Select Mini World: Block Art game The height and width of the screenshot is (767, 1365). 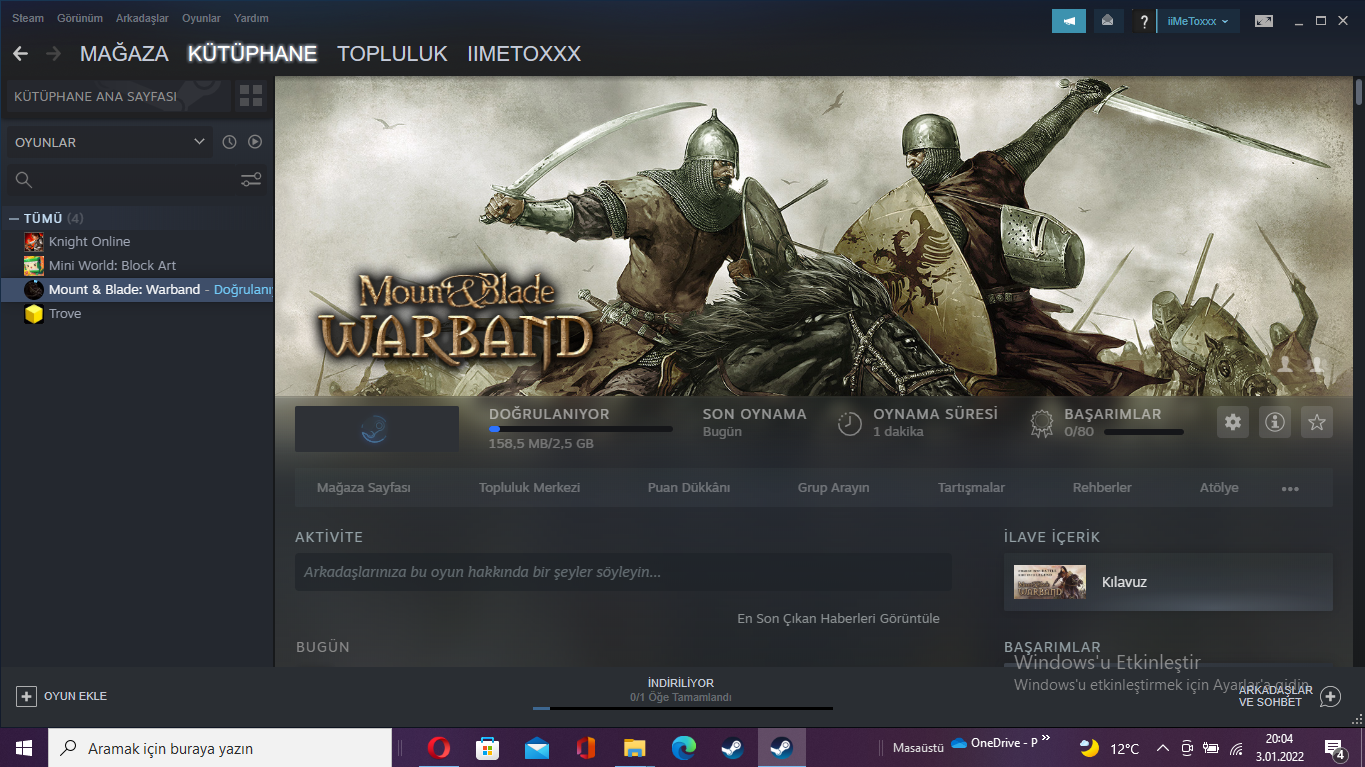(137, 265)
